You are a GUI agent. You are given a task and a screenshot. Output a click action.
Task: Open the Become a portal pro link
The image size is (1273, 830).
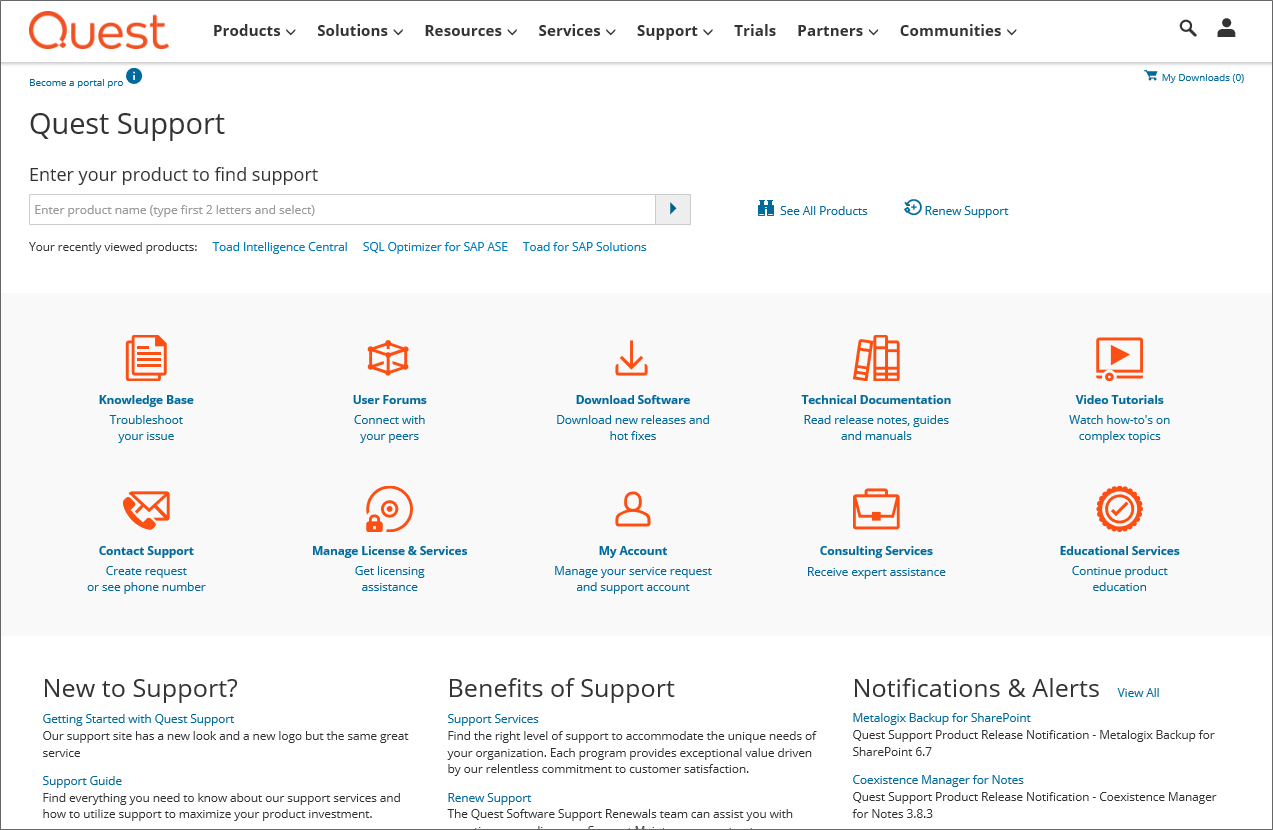76,82
